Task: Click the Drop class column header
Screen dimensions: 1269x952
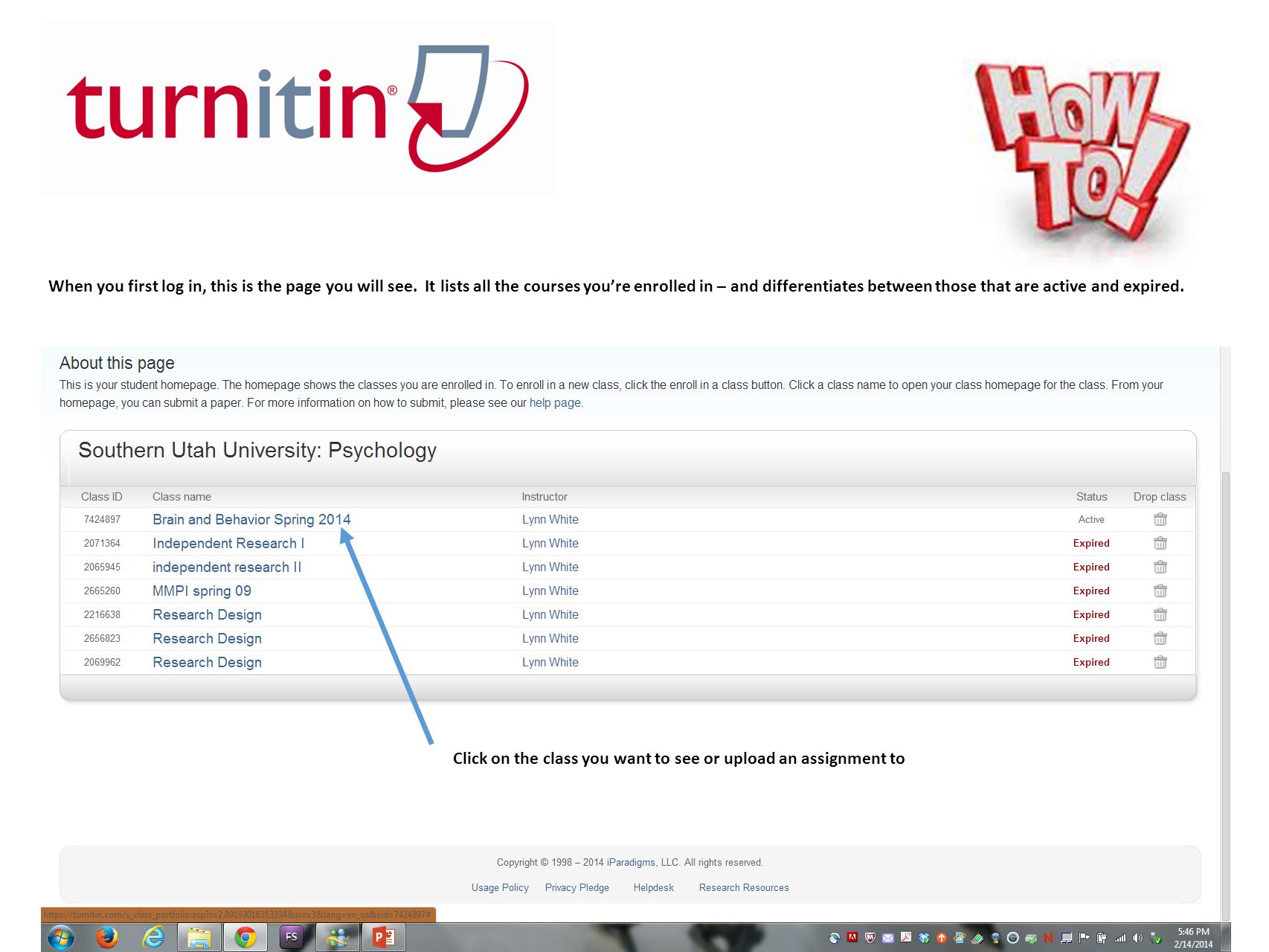Action: (x=1160, y=496)
